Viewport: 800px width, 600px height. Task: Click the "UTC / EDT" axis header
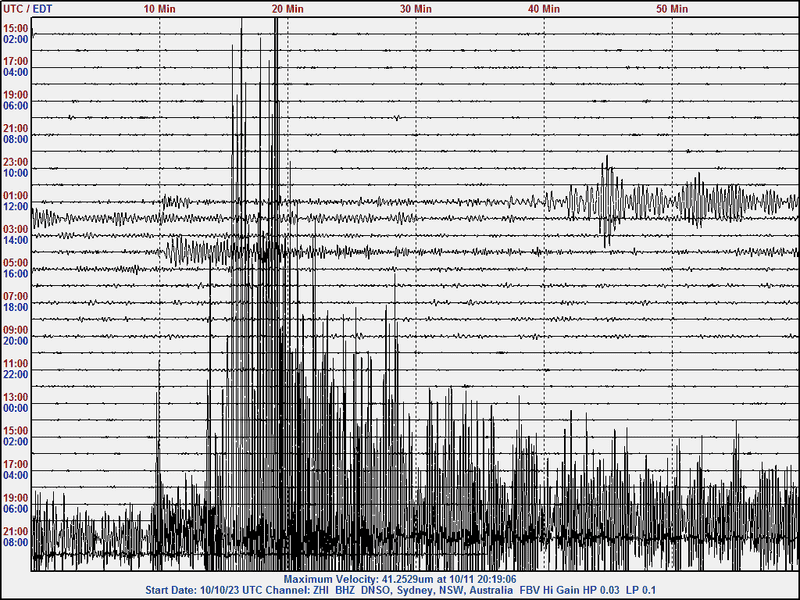pos(28,9)
